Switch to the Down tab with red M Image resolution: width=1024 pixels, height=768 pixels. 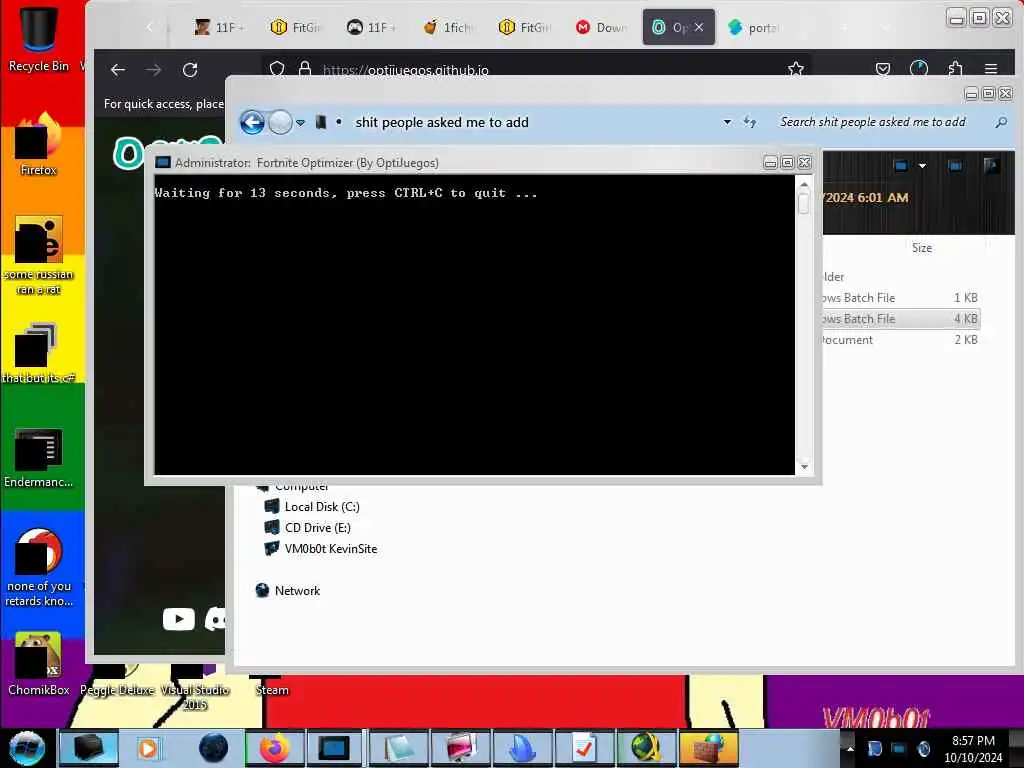[600, 27]
